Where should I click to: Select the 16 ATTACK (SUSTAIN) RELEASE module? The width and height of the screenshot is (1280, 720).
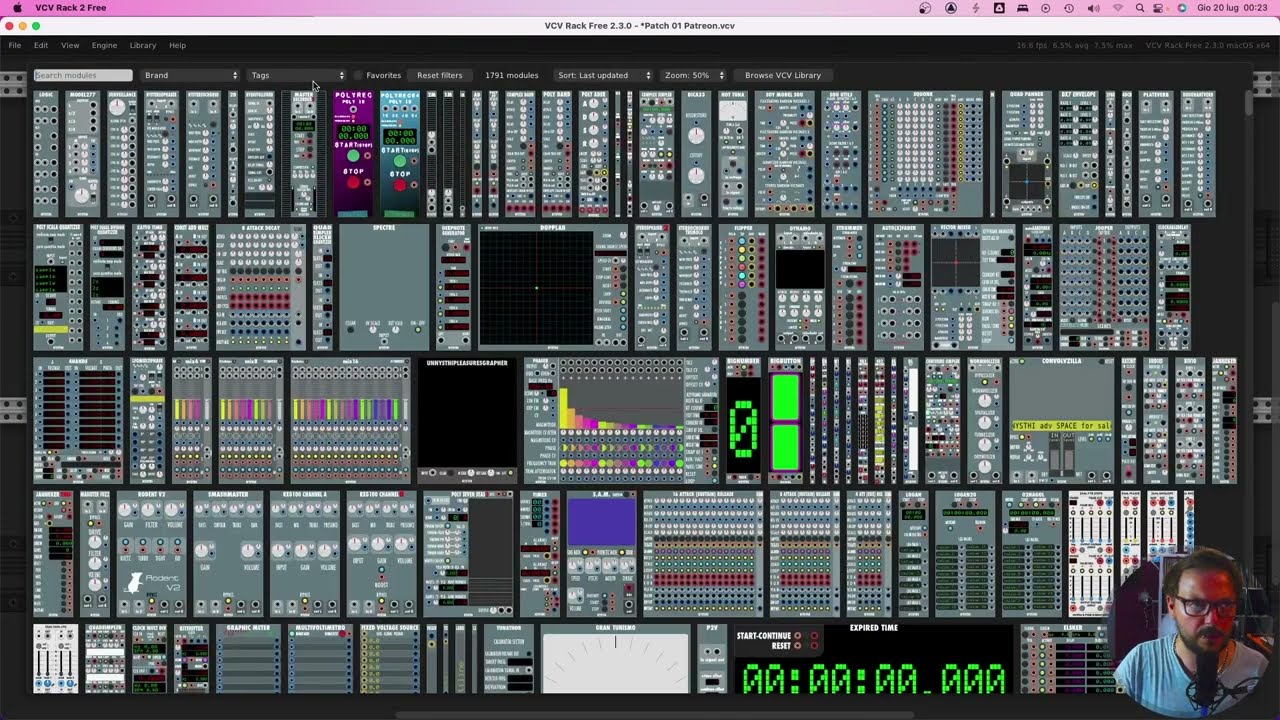coord(703,553)
